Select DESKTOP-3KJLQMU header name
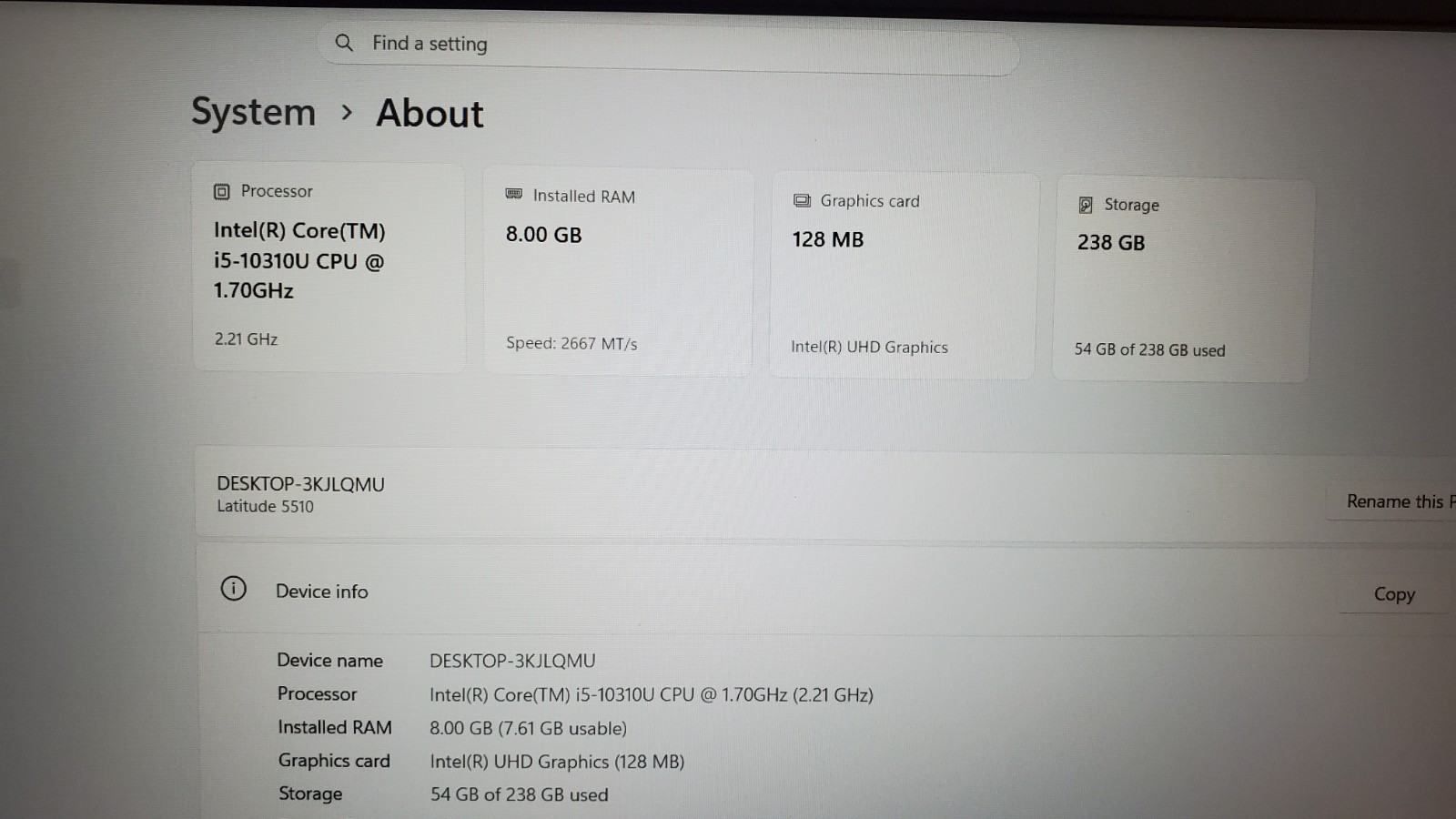 pyautogui.click(x=300, y=484)
